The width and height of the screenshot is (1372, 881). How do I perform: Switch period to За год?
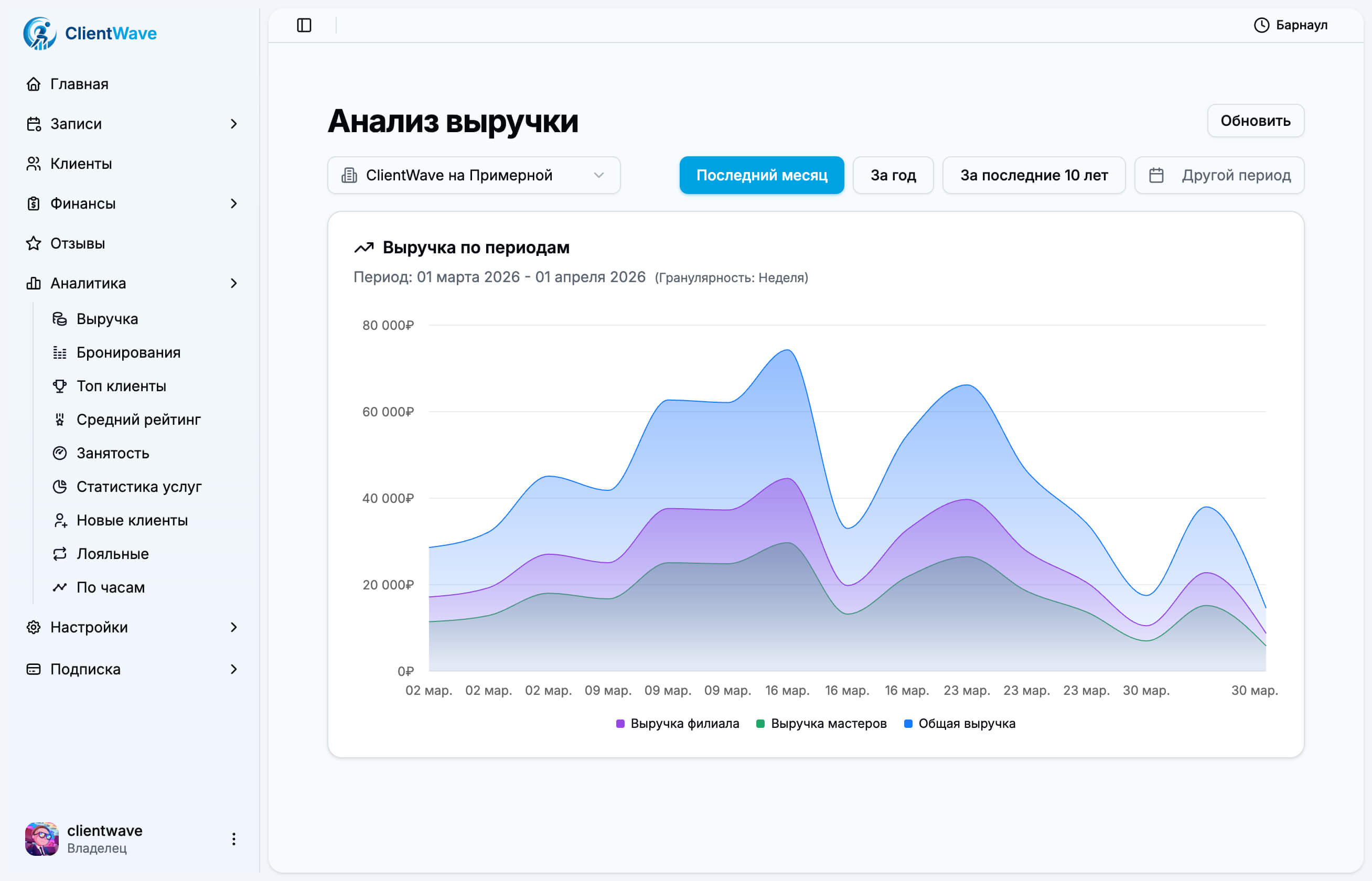(893, 175)
